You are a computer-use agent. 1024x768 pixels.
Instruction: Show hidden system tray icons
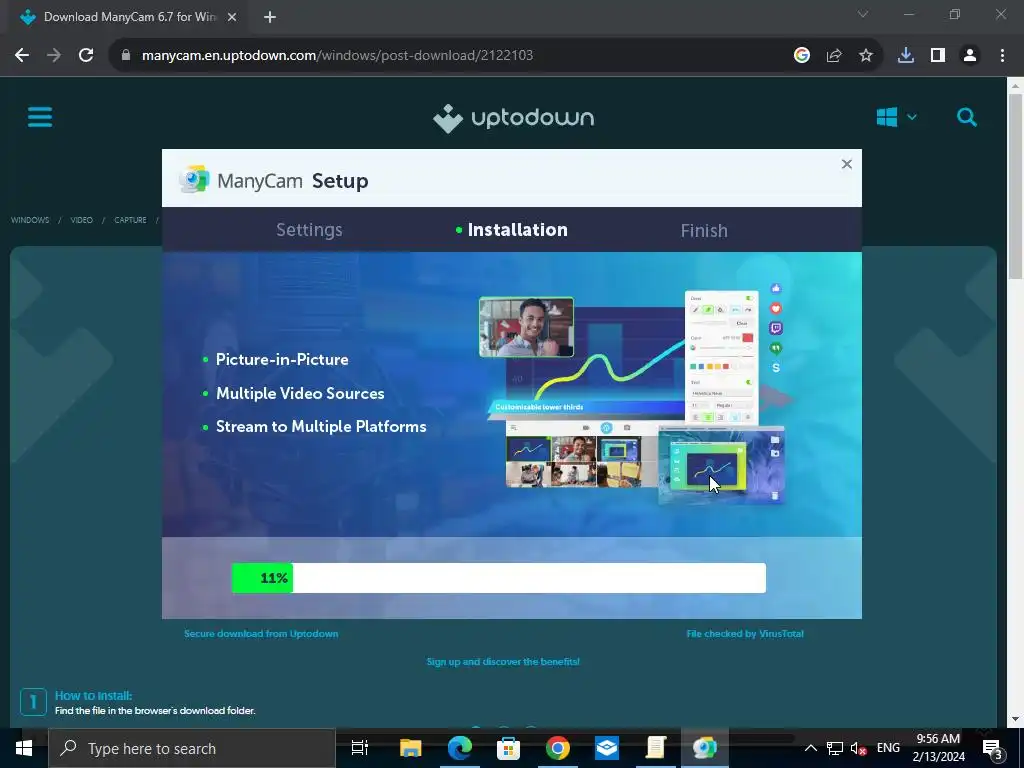pos(810,748)
